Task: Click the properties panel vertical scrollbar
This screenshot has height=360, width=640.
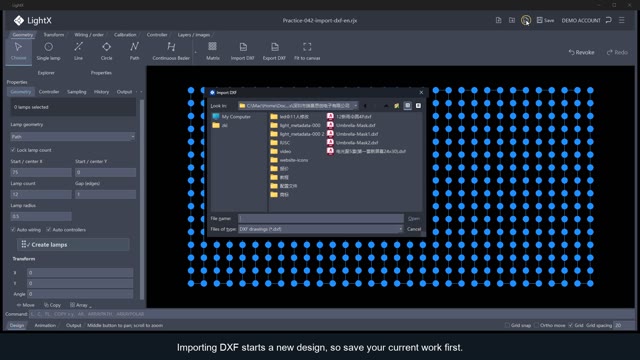Action: (x=142, y=199)
